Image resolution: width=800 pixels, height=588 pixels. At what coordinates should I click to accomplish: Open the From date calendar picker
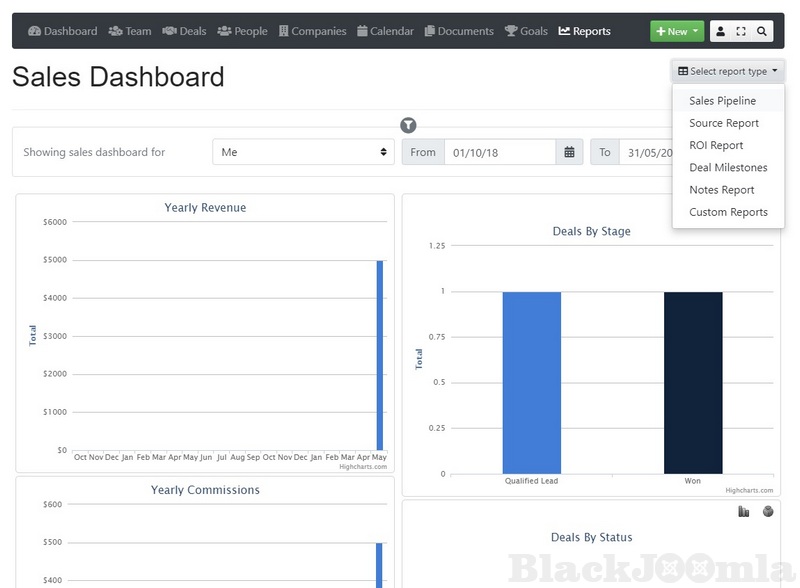(569, 152)
